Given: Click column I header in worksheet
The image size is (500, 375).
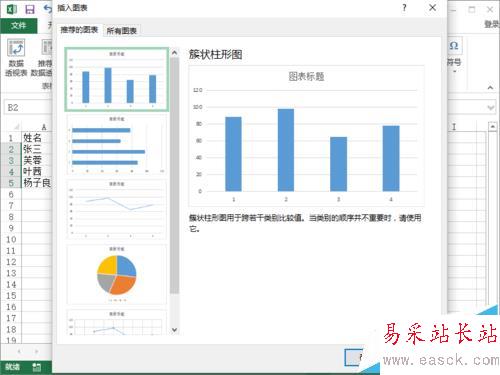Looking at the screenshot, I should coord(454,127).
